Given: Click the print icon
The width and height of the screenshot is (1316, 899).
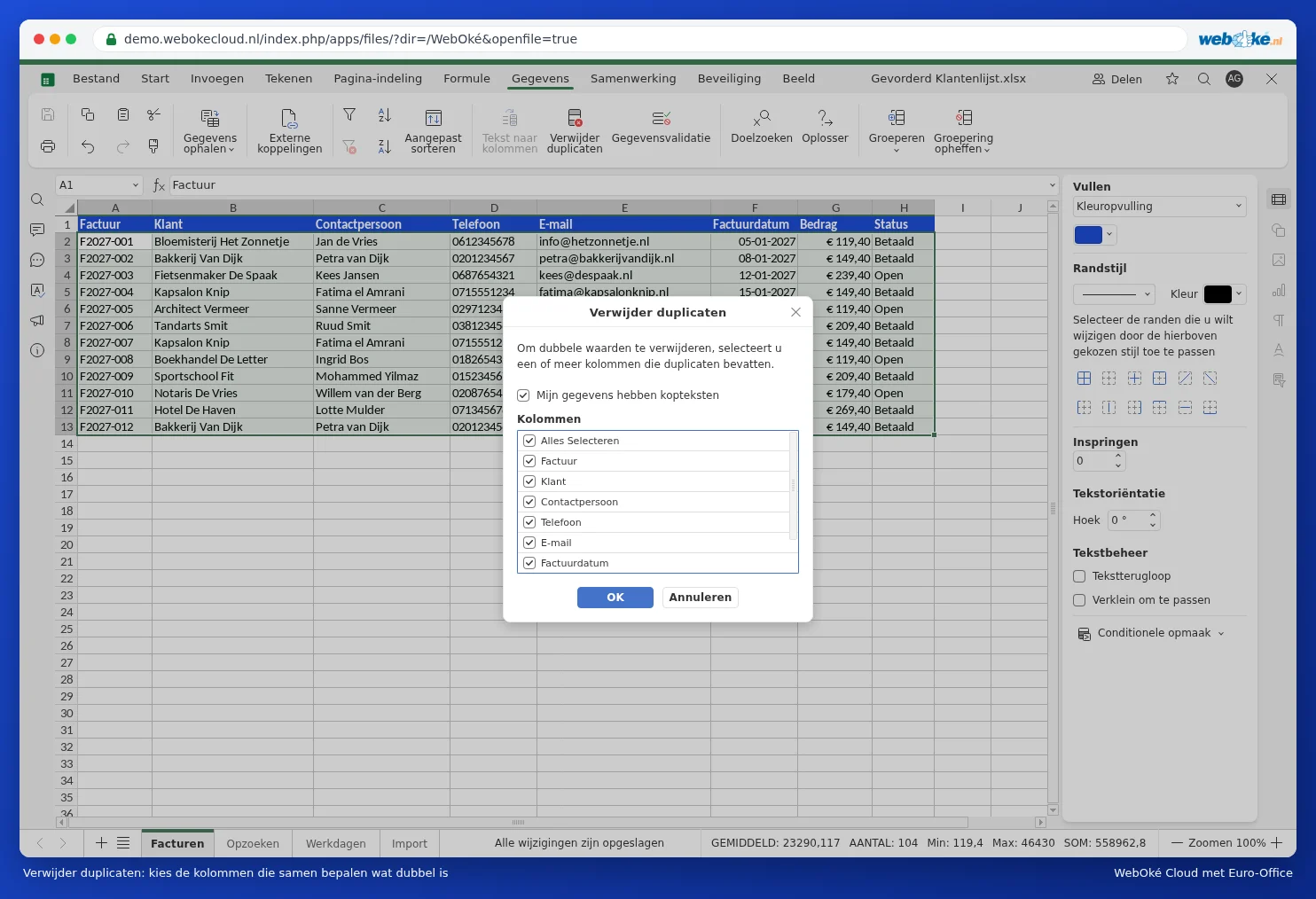Looking at the screenshot, I should coord(48,146).
